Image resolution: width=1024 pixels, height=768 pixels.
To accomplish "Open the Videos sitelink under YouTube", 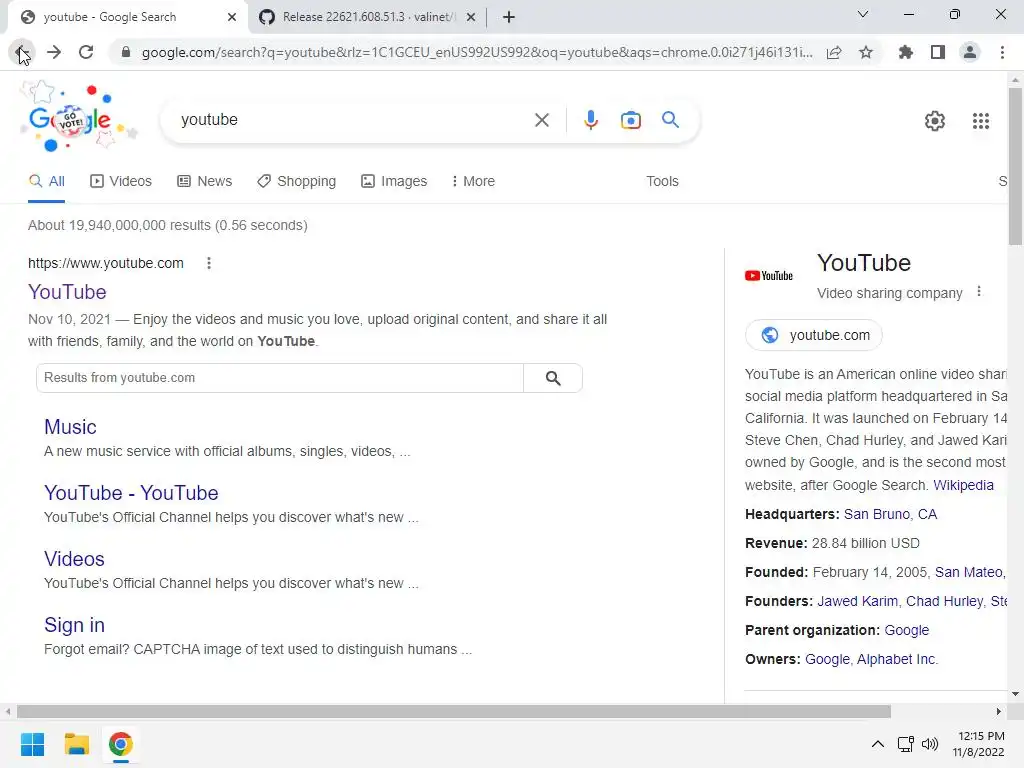I will [74, 558].
